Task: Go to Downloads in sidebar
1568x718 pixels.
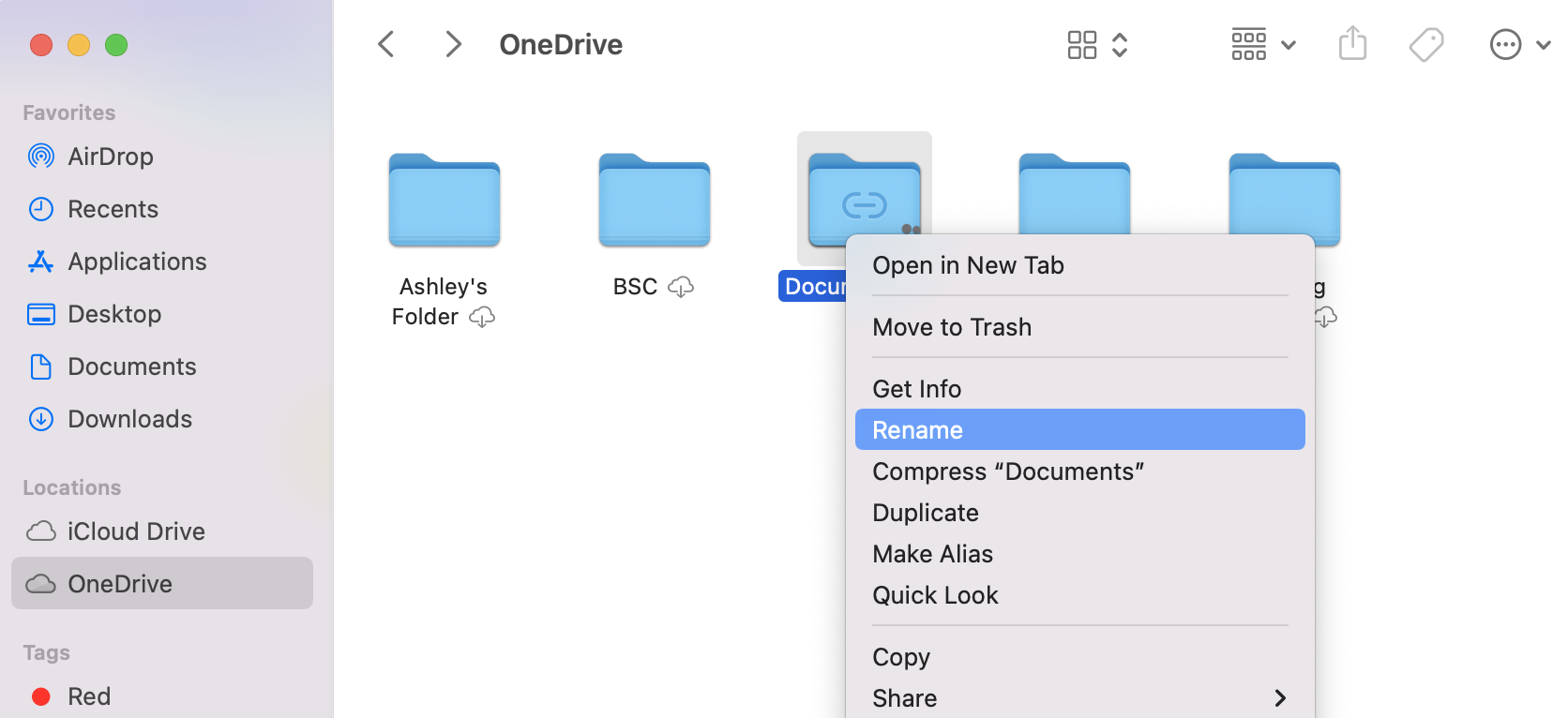Action: [130, 419]
